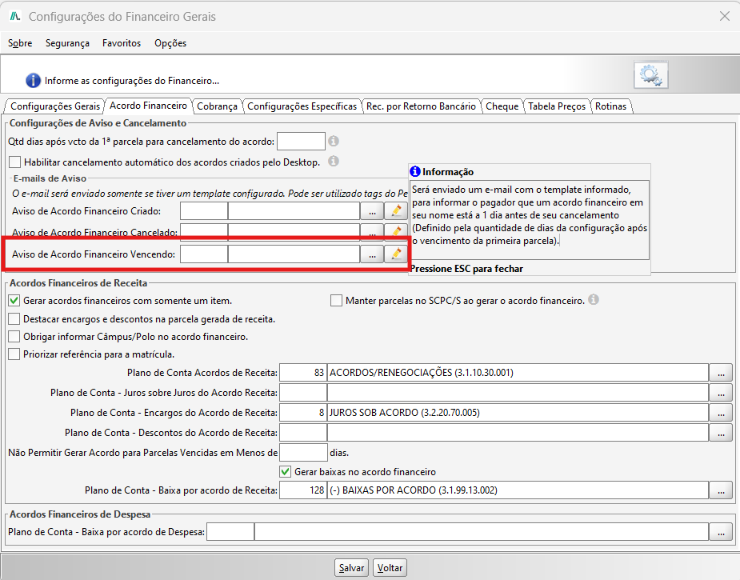Click the gears settings icon button
Image resolution: width=740 pixels, height=580 pixels.
click(651, 75)
